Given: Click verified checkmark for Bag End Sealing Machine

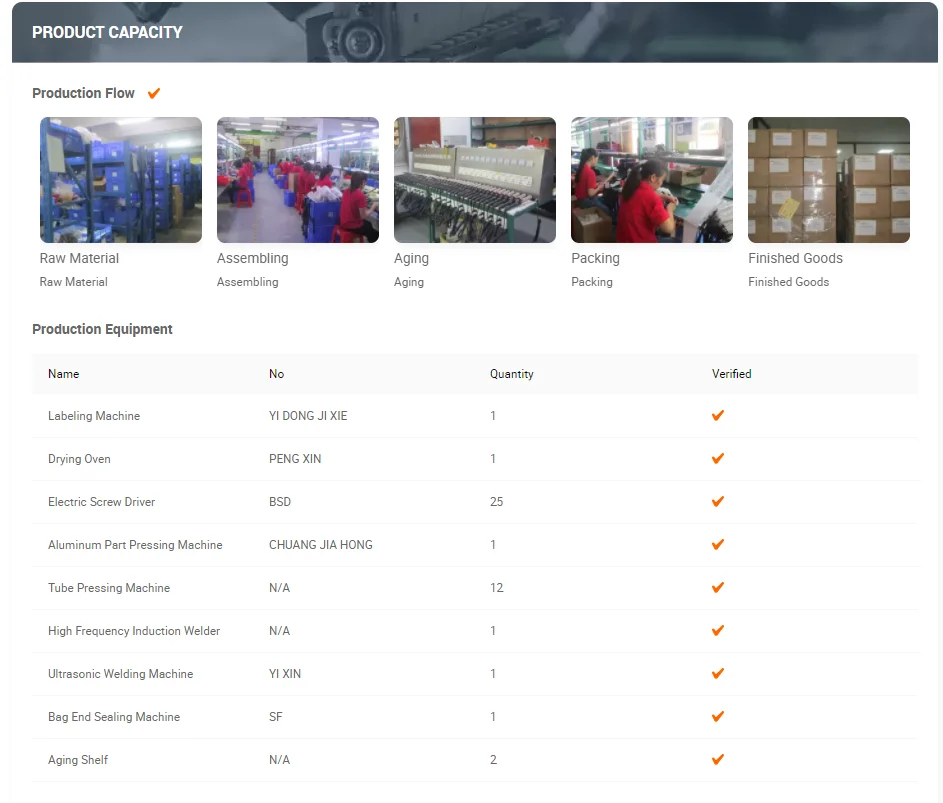Looking at the screenshot, I should 717,717.
